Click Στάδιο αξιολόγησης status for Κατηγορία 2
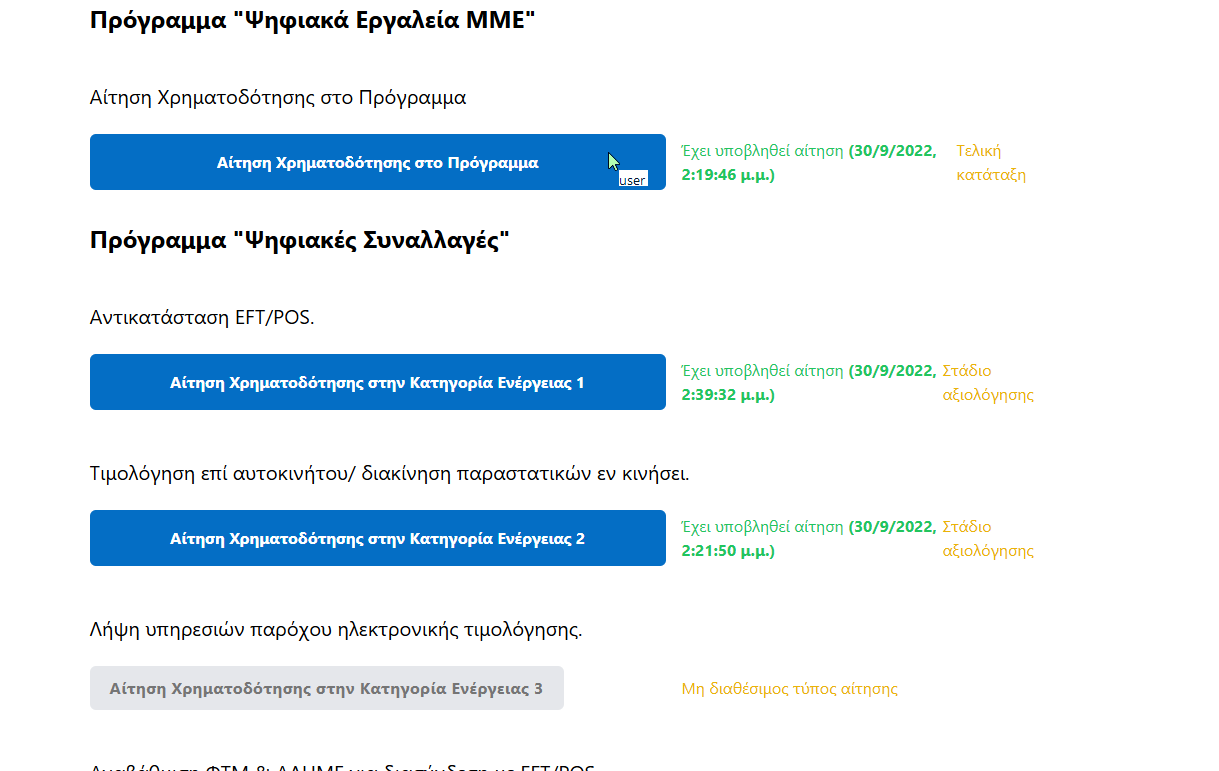The width and height of the screenshot is (1219, 771). tap(988, 539)
